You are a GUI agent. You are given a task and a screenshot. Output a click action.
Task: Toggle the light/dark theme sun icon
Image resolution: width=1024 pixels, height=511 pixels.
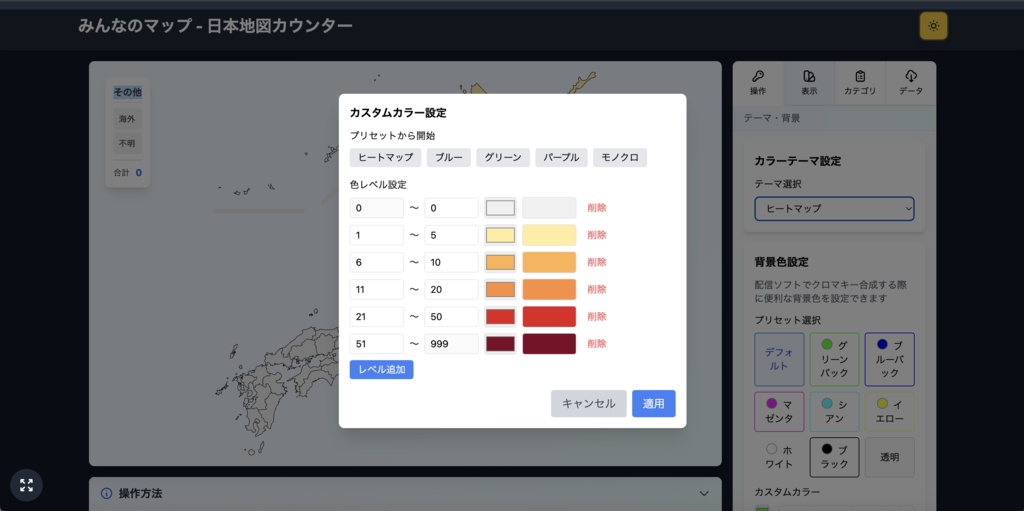pos(933,26)
